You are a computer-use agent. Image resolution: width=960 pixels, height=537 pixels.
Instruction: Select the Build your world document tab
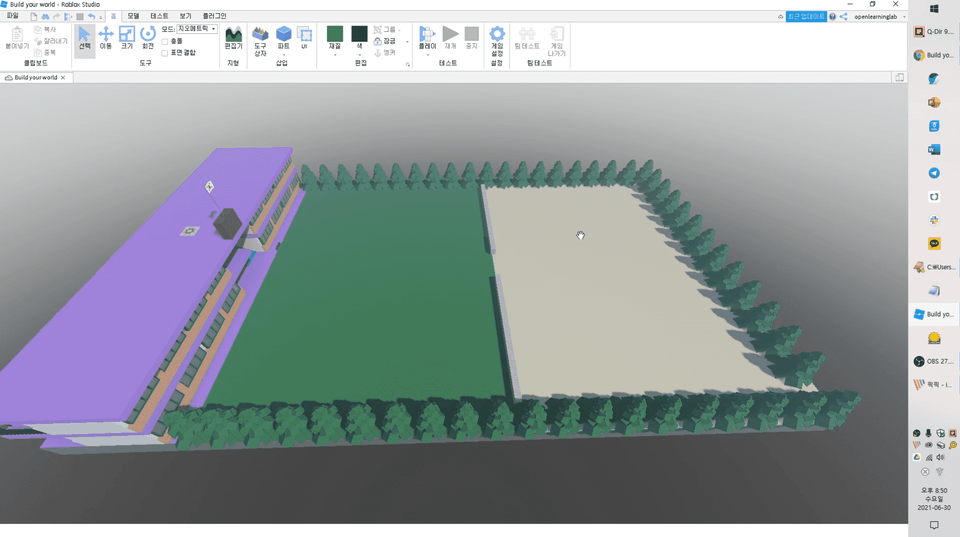(x=36, y=77)
